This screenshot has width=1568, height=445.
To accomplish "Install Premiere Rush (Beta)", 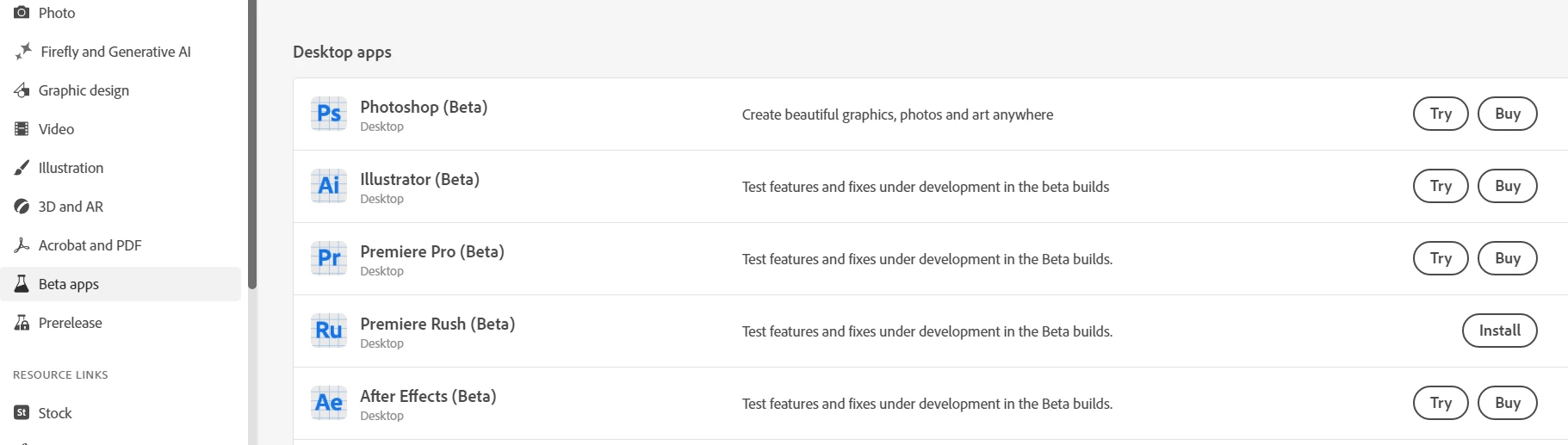I will [x=1499, y=331].
